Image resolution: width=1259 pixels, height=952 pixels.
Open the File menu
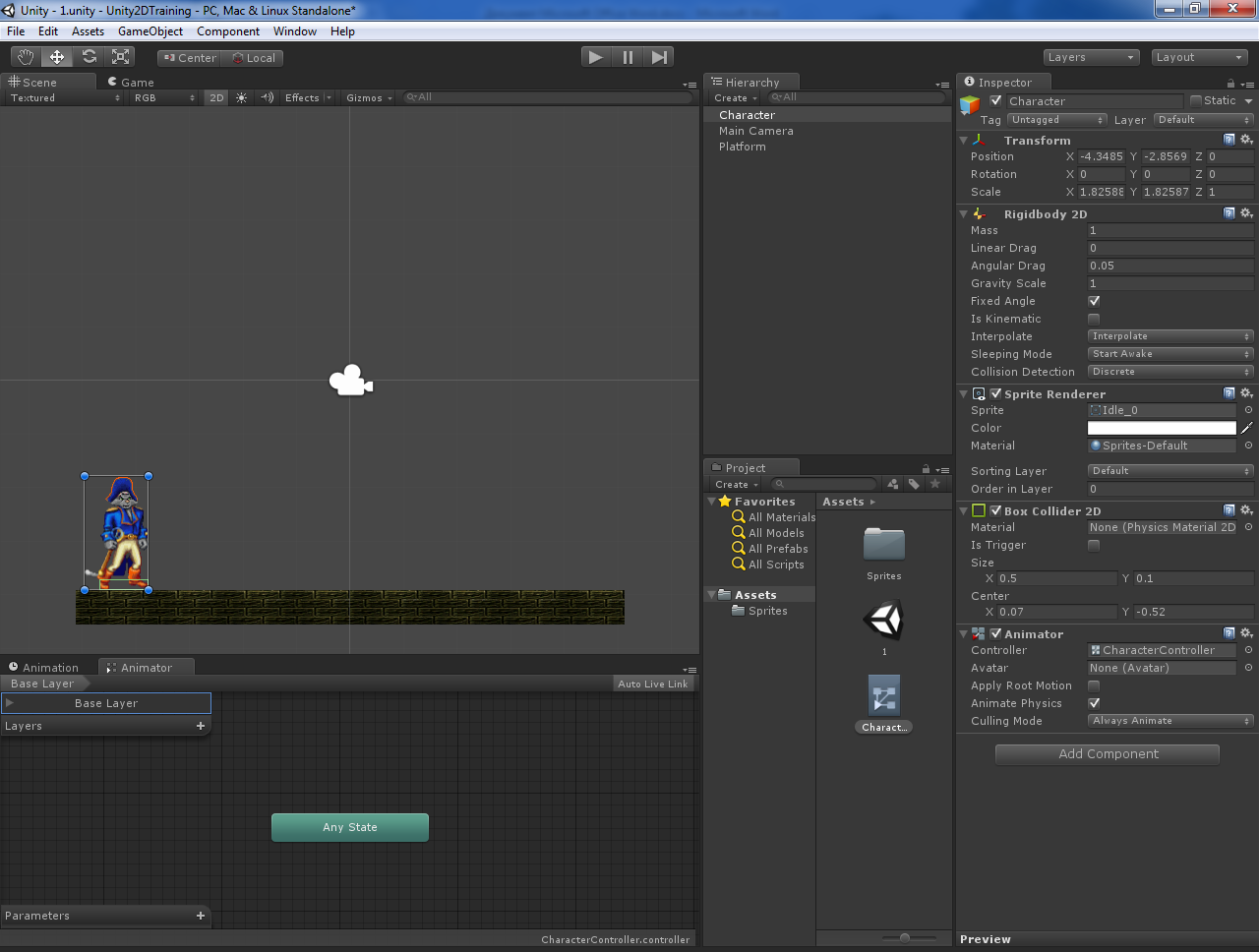point(16,31)
